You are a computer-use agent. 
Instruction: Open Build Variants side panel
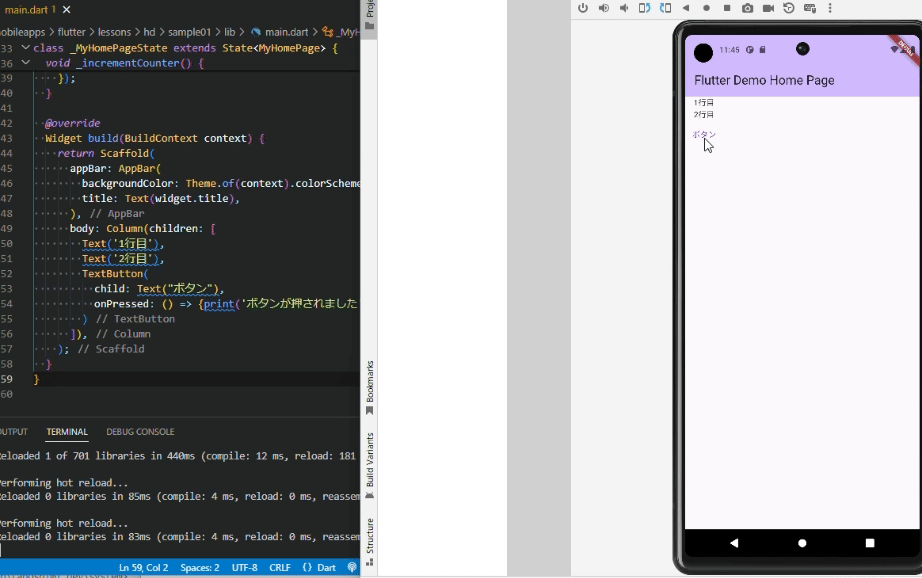[369, 464]
